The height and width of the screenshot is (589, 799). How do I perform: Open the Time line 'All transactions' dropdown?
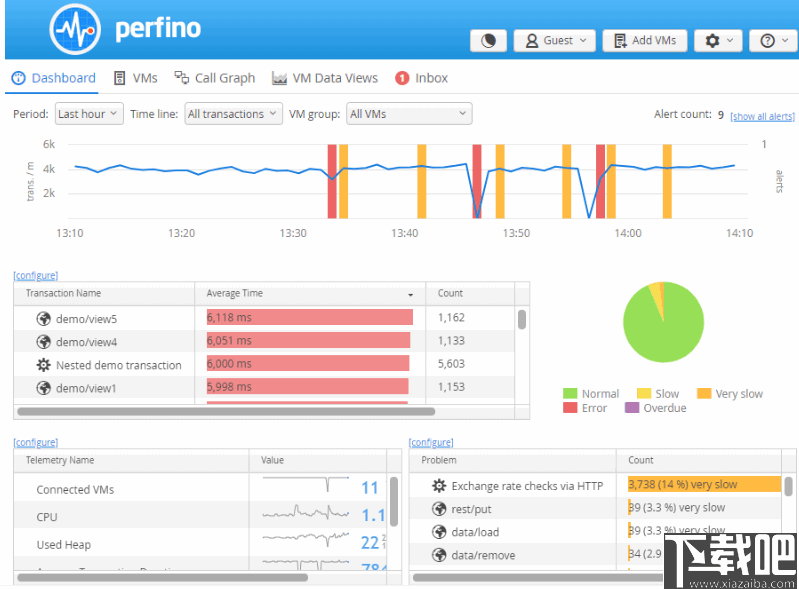tap(233, 114)
